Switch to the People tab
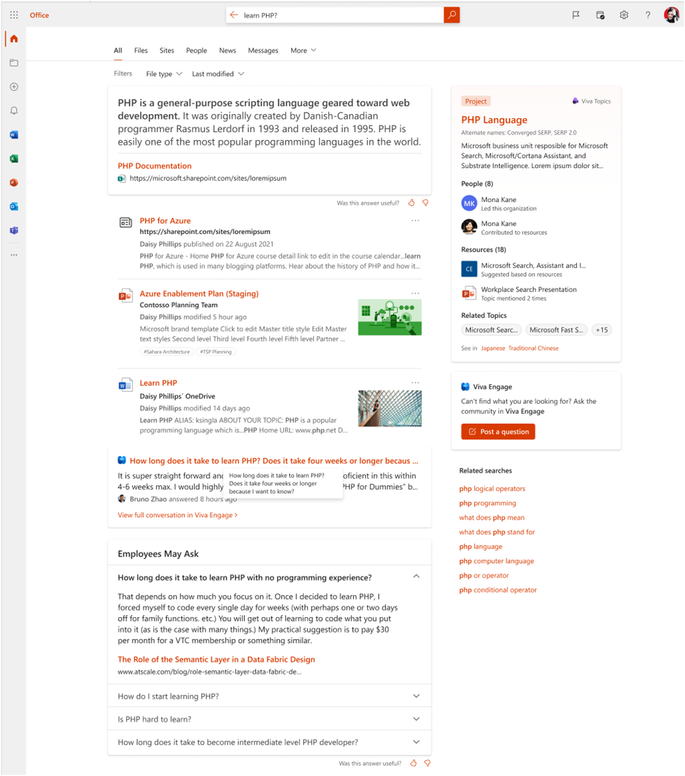The width and height of the screenshot is (685, 776). [x=196, y=50]
